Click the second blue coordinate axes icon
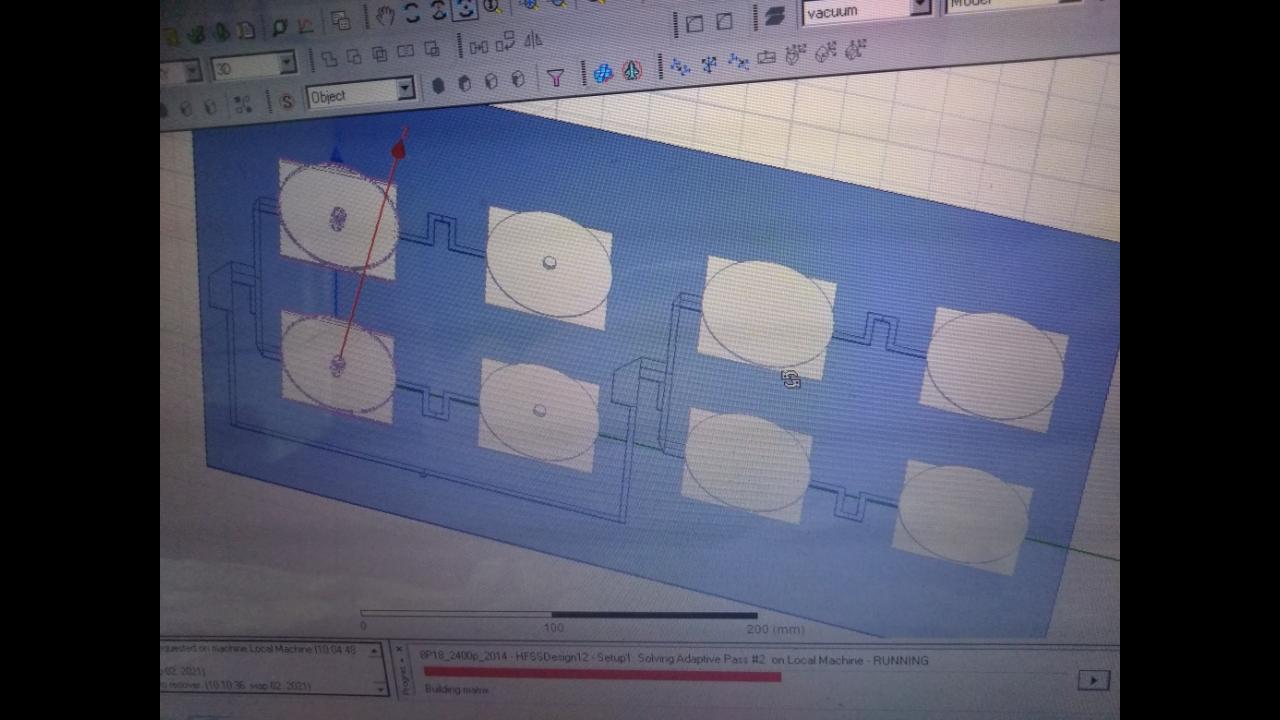This screenshot has height=720, width=1280. (x=709, y=65)
